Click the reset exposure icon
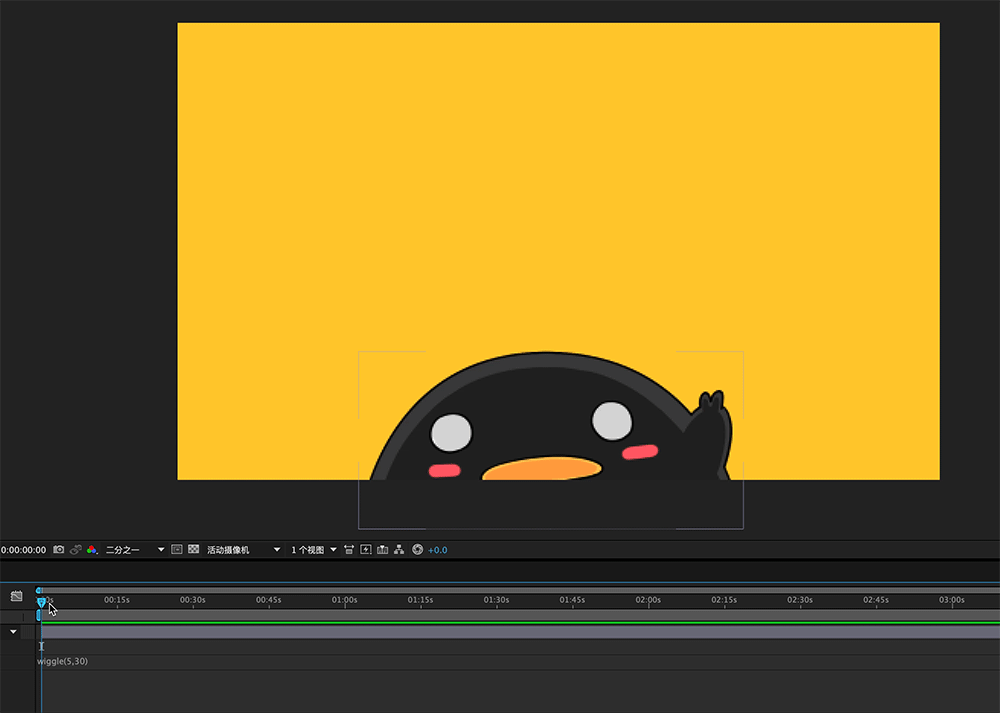Screen dimensions: 1000x713 pos(418,550)
